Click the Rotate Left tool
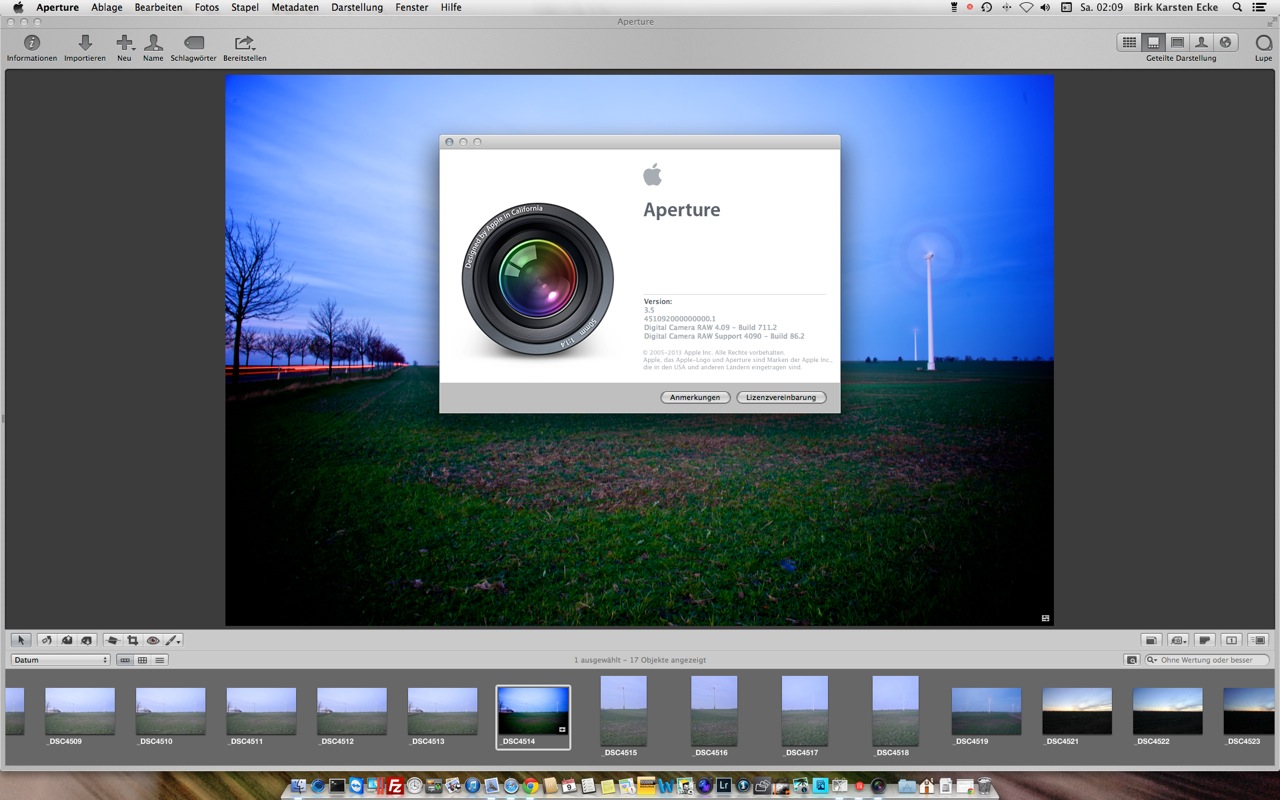 pyautogui.click(x=46, y=640)
